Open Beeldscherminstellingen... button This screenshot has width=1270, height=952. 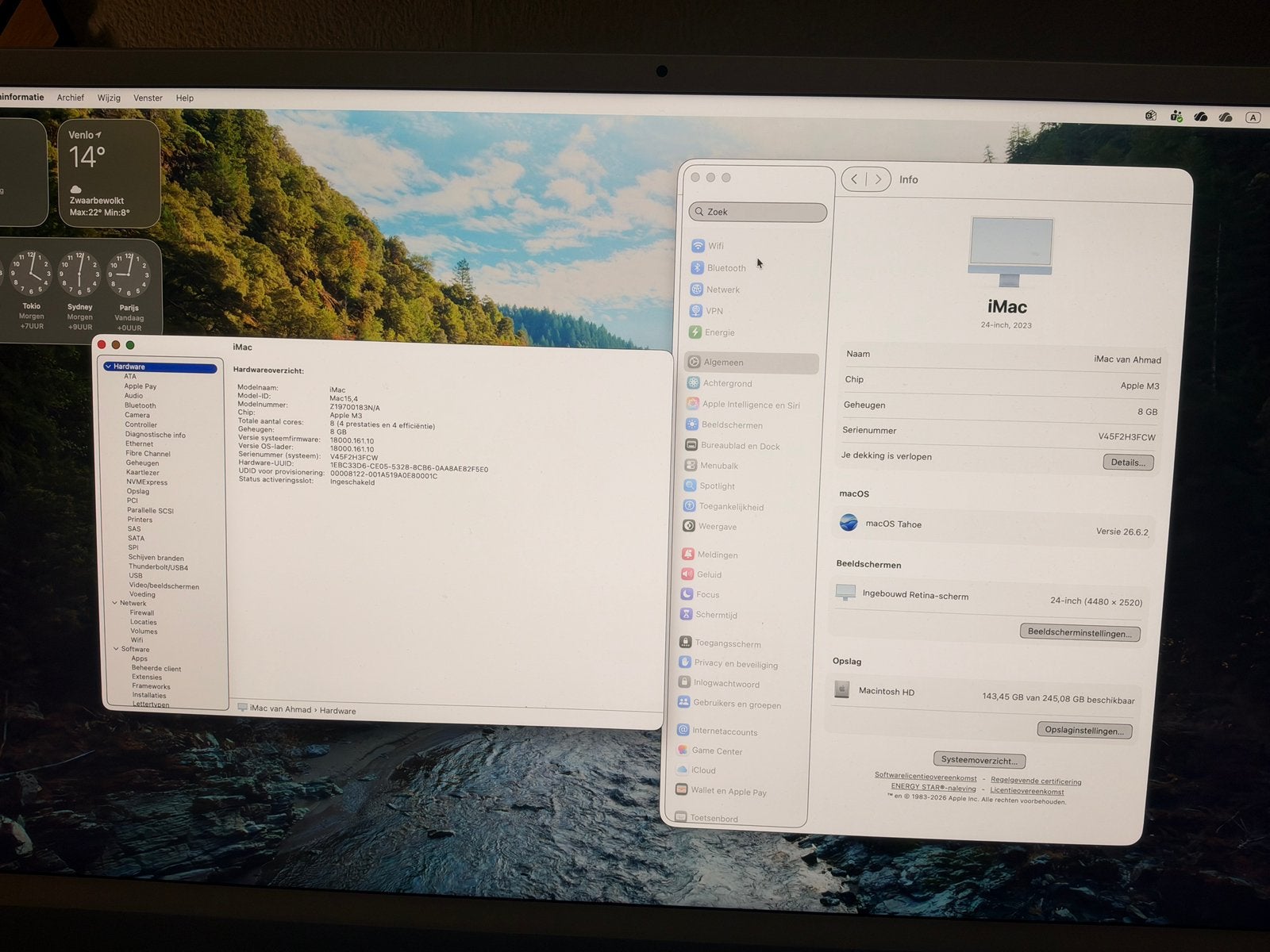click(x=1079, y=633)
